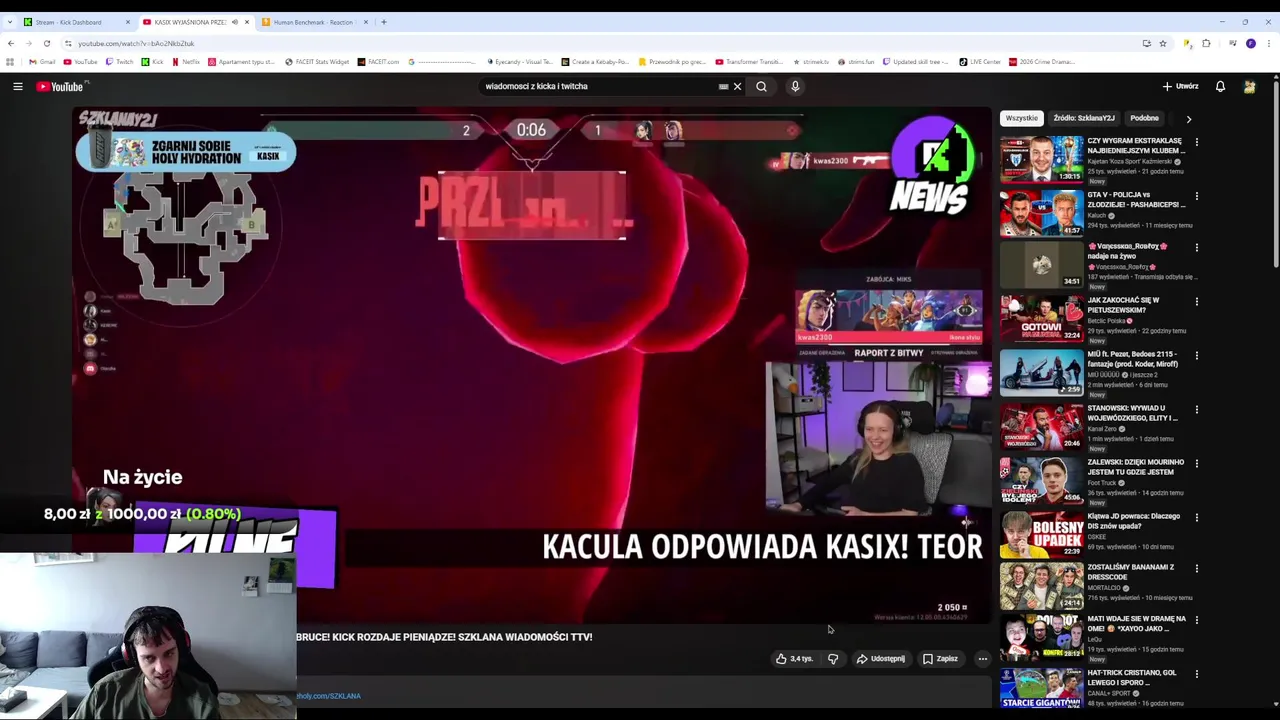Open GTA V - POLICJA vs ZŁODZIEJE thumbnail
Viewport: 1280px width, 720px height.
(x=1042, y=212)
